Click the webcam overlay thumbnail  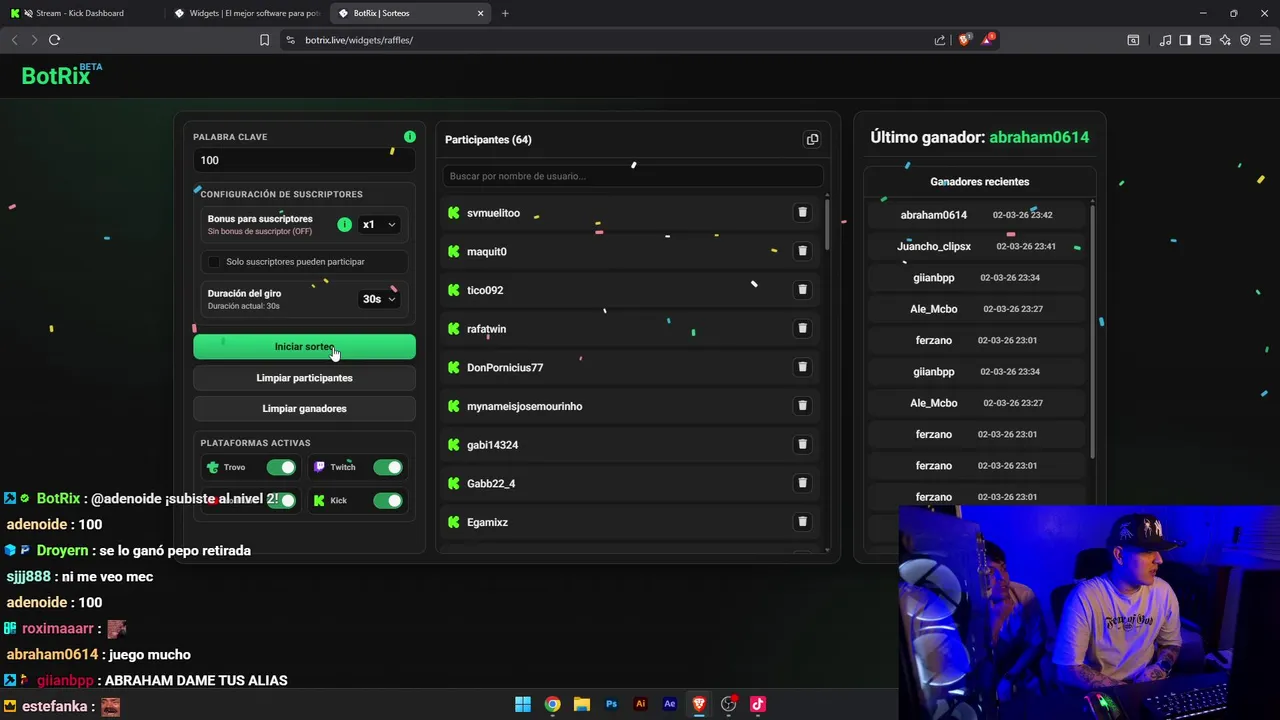pos(1089,612)
